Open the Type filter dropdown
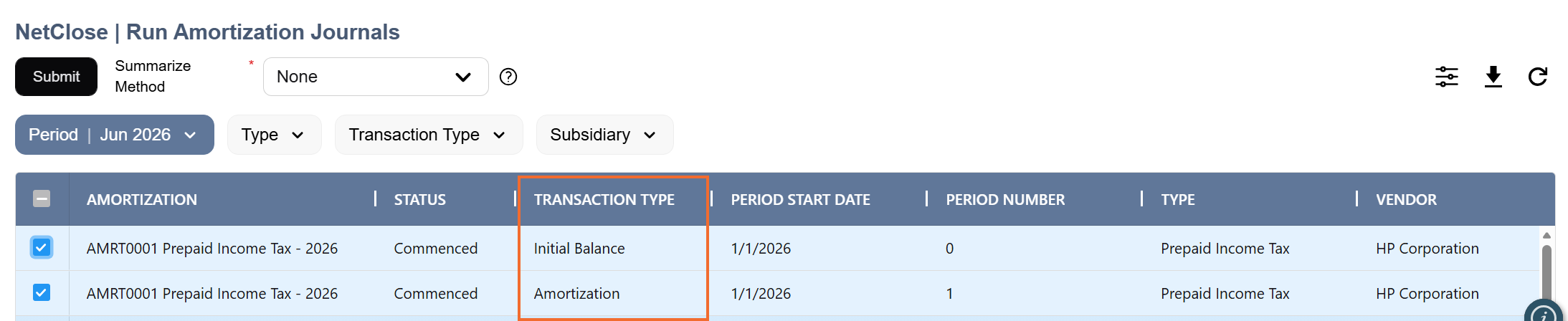Viewport: 1568px width, 321px height. pyautogui.click(x=274, y=135)
